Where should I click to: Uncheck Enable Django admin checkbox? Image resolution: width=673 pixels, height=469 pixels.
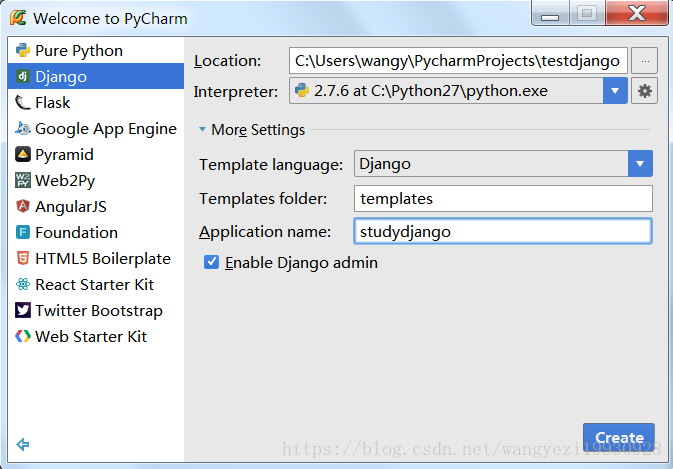click(211, 262)
